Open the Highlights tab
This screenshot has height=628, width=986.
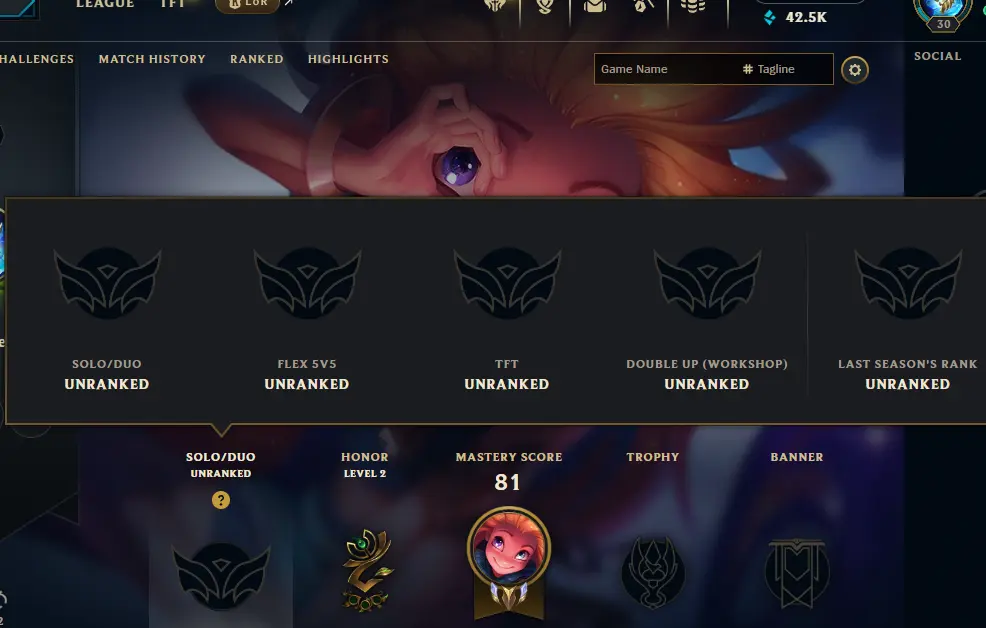tap(348, 59)
